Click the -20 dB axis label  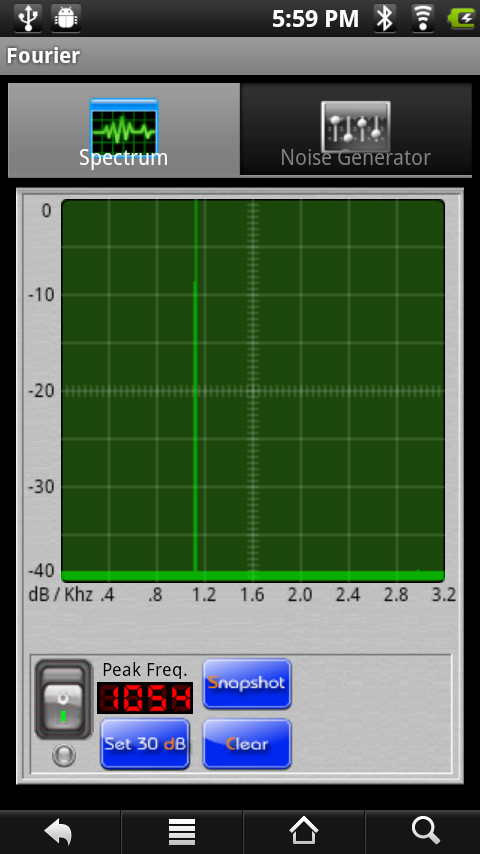(x=41, y=391)
